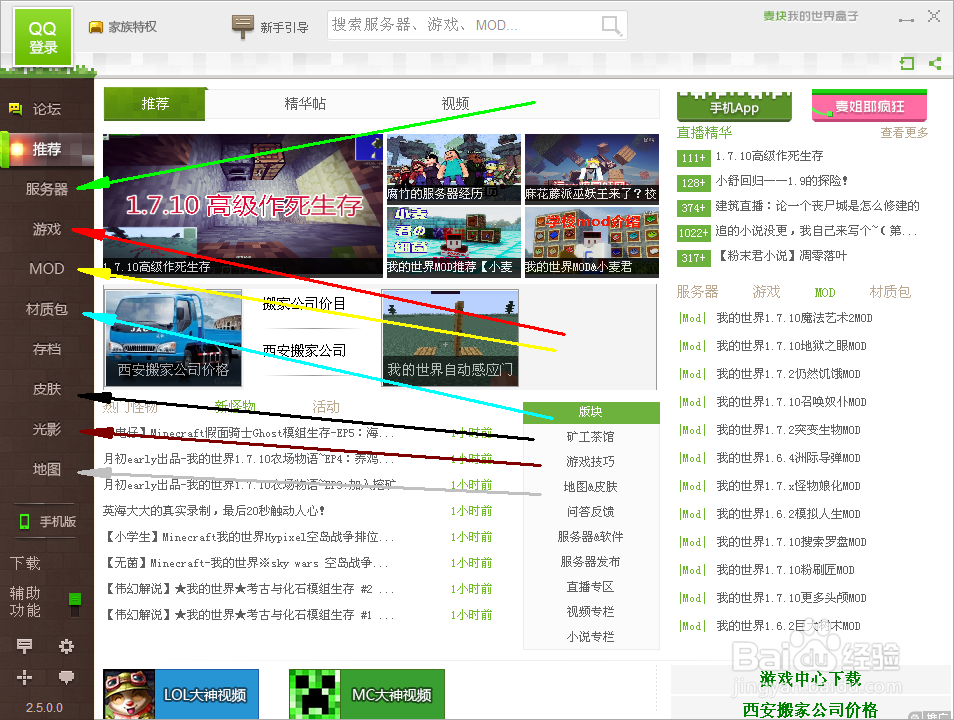This screenshot has height=720, width=954.
Task: Switch to 推荐 content tab
Action: (155, 104)
